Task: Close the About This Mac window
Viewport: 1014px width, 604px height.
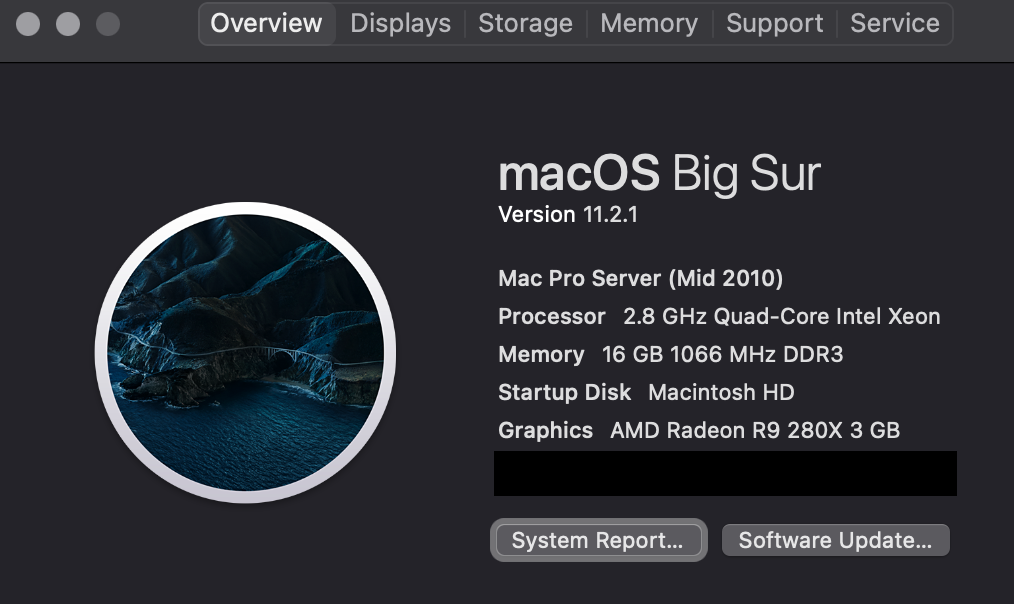Action: [29, 23]
